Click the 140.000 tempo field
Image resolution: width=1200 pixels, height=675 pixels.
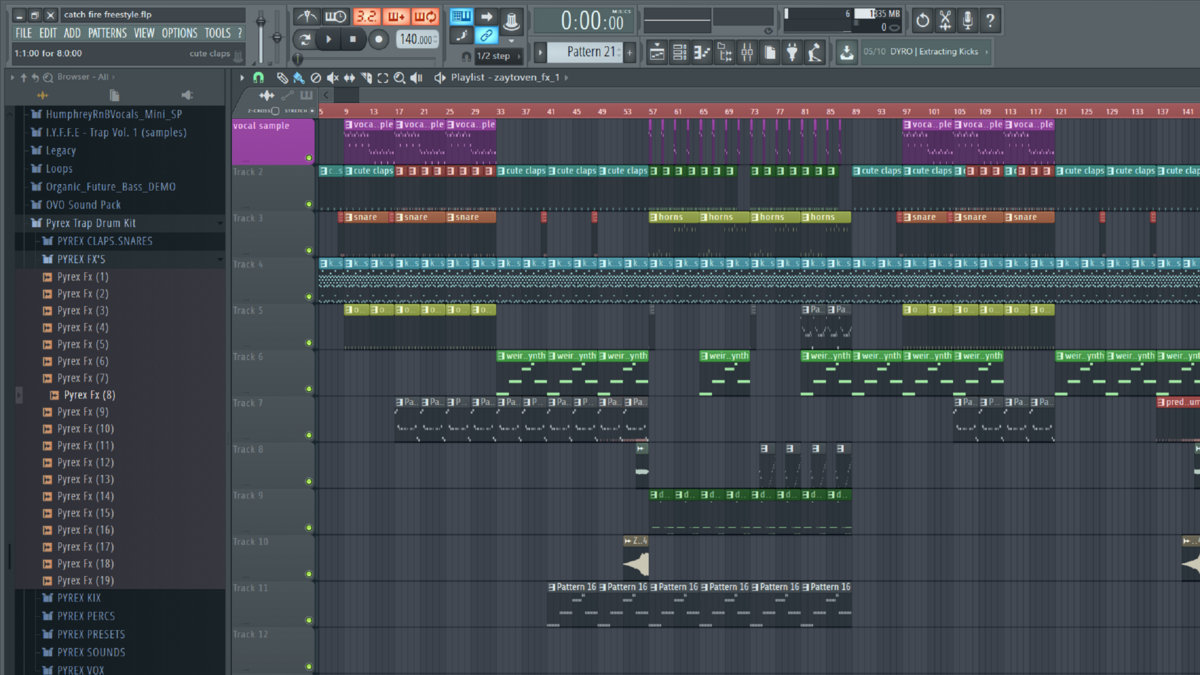pos(416,40)
